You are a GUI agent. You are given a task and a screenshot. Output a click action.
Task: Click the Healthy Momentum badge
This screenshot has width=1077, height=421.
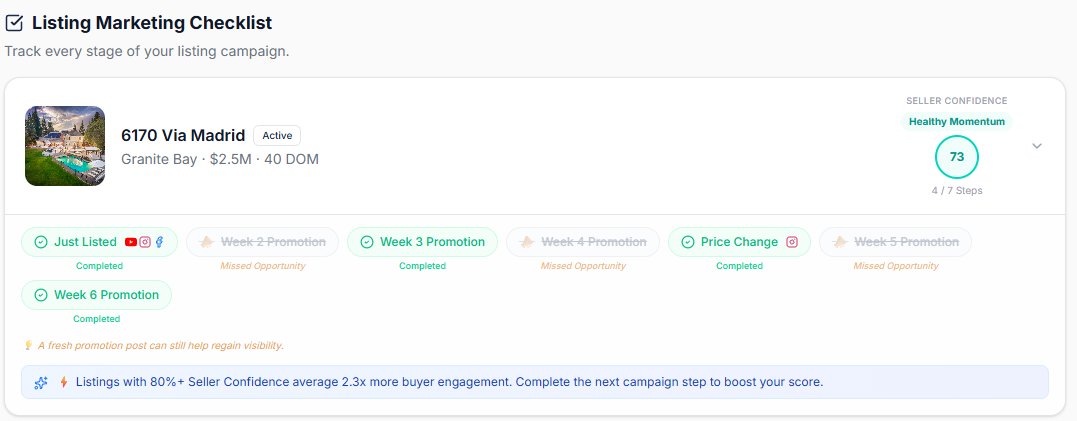(x=957, y=122)
